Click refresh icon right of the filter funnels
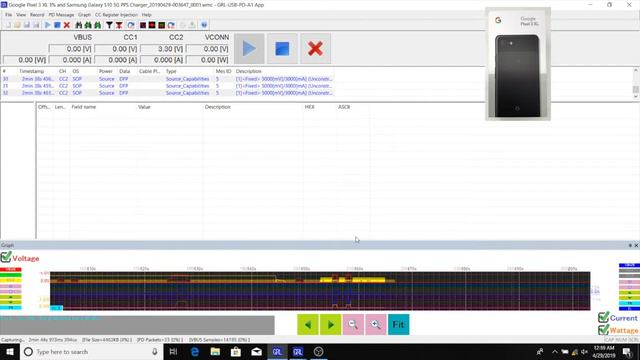The height and width of the screenshot is (360, 640). click(x=131, y=25)
